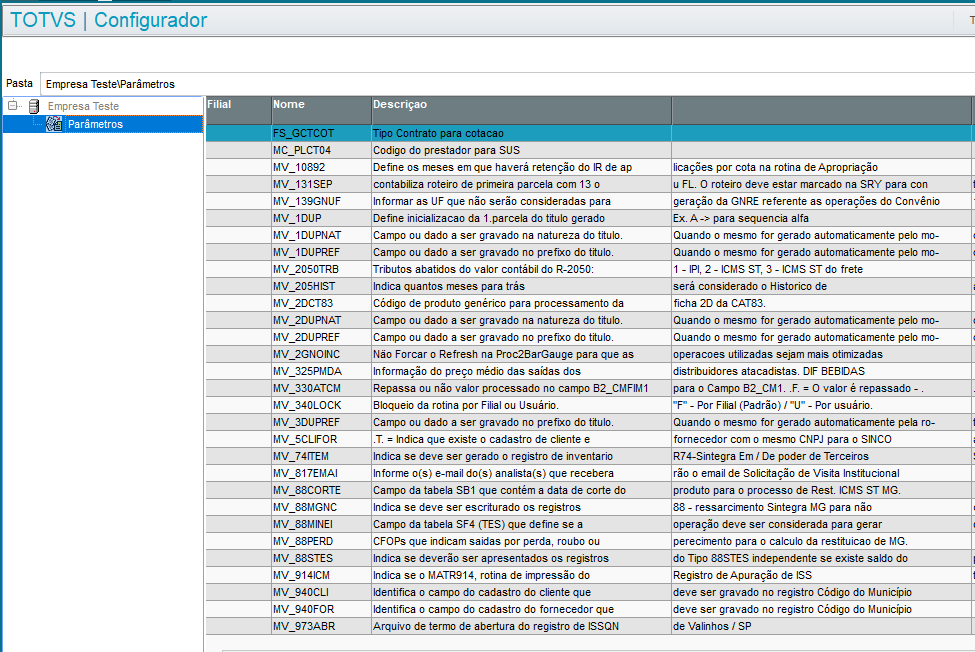This screenshot has width=975, height=652.
Task: Sort by the Nome column header
Action: (321, 111)
